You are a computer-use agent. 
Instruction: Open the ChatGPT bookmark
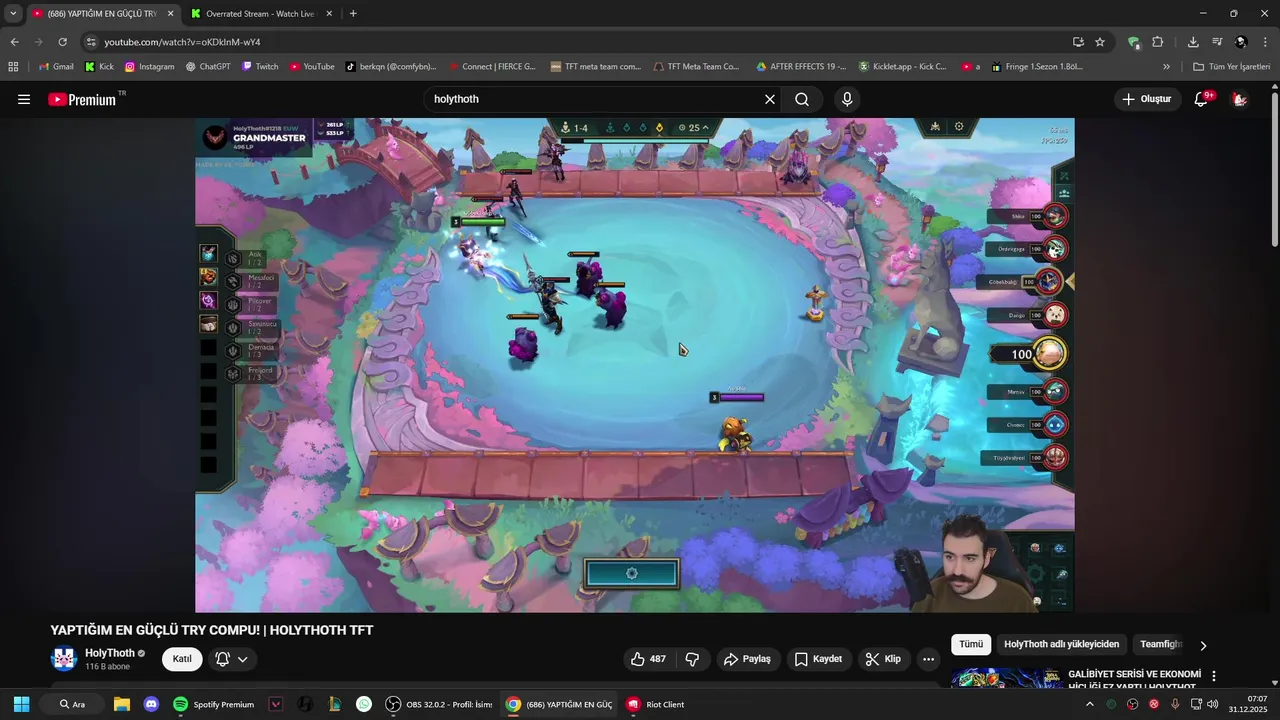[208, 67]
